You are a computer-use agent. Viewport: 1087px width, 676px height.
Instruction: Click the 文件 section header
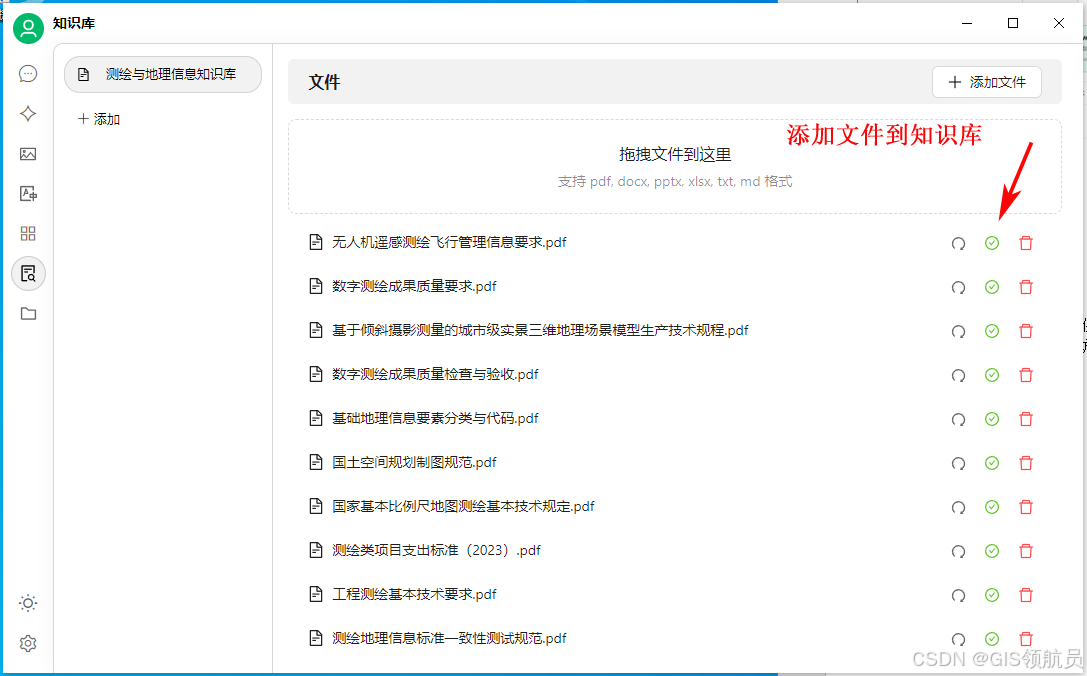coord(324,83)
